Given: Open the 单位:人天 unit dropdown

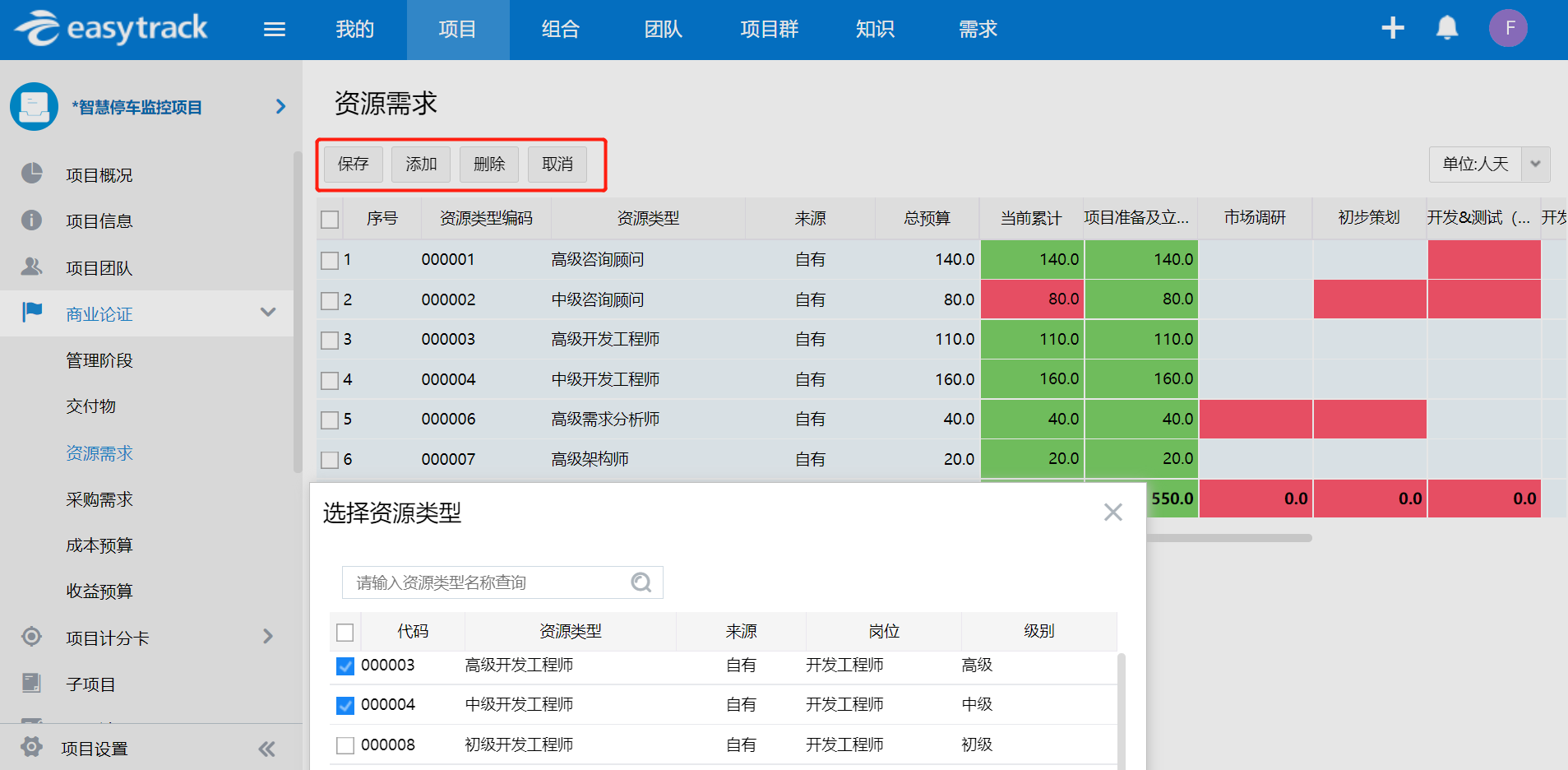Looking at the screenshot, I should click(1534, 164).
